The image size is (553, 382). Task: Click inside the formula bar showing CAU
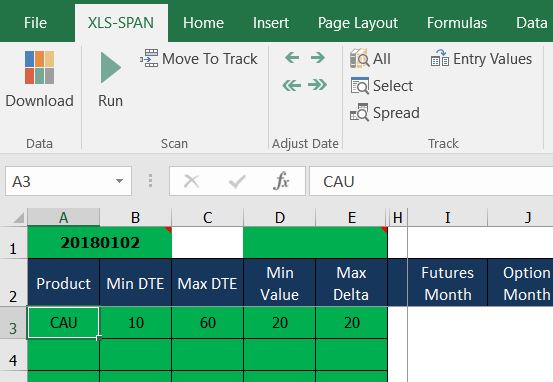[431, 181]
